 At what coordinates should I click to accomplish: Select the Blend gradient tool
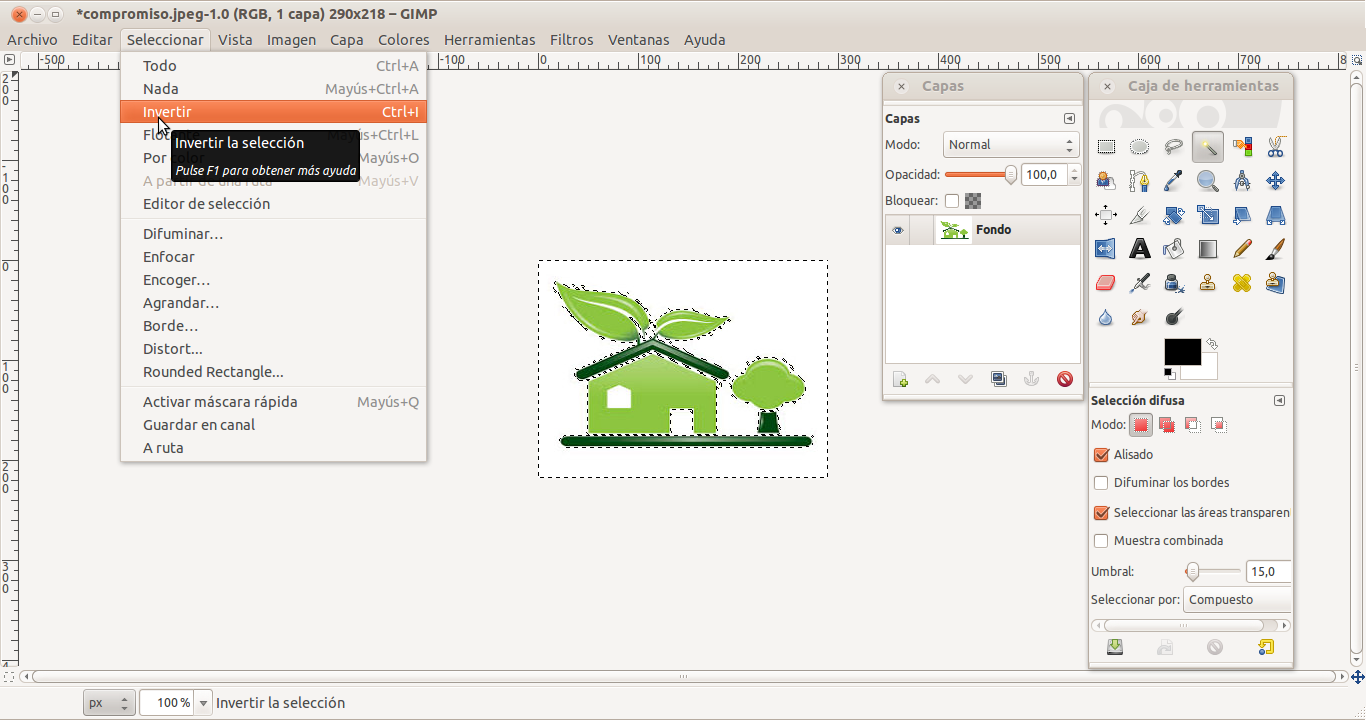click(x=1208, y=249)
